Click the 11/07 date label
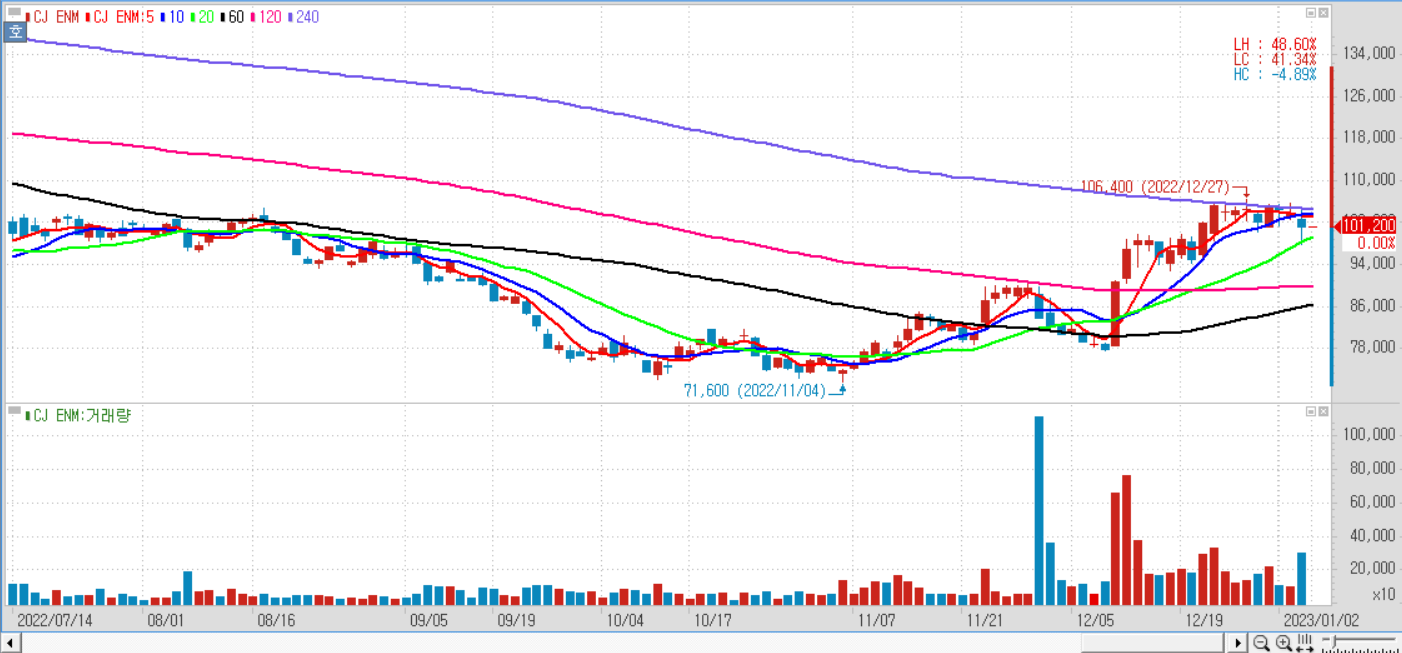 (876, 620)
